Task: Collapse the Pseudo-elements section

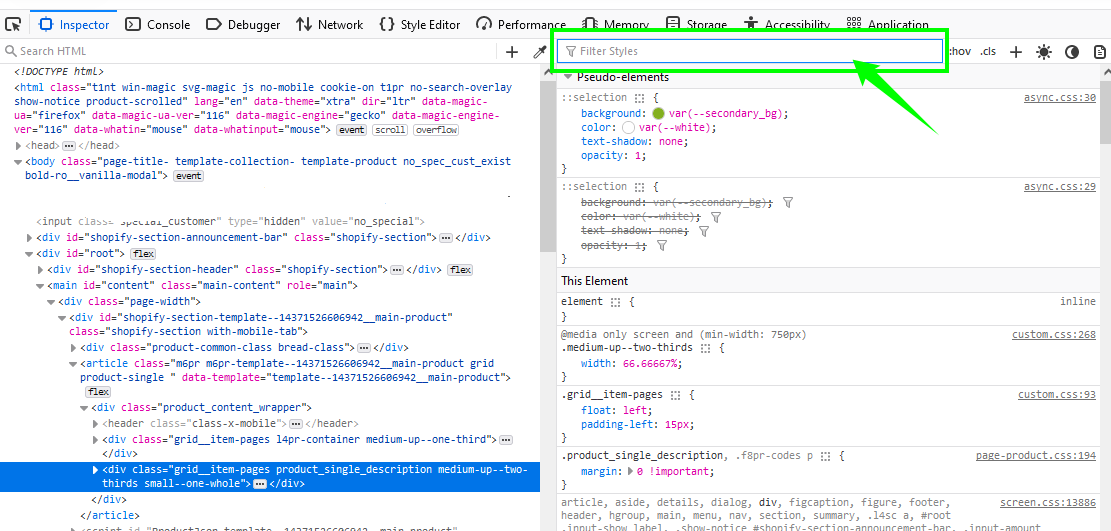Action: click(x=568, y=77)
